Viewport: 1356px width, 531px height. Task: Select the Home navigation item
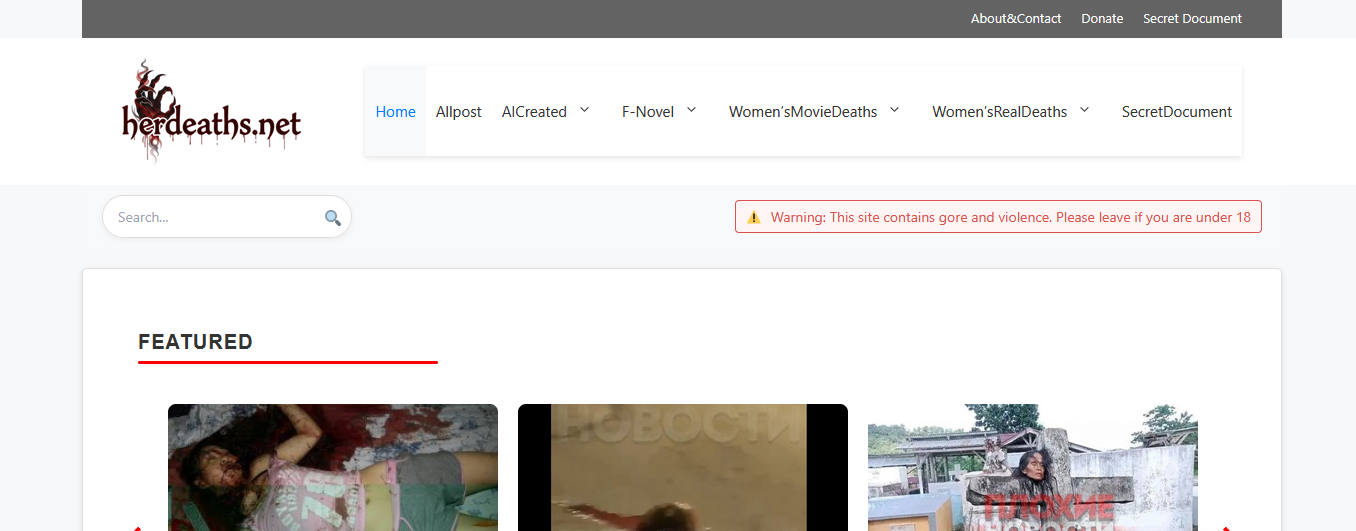point(395,112)
